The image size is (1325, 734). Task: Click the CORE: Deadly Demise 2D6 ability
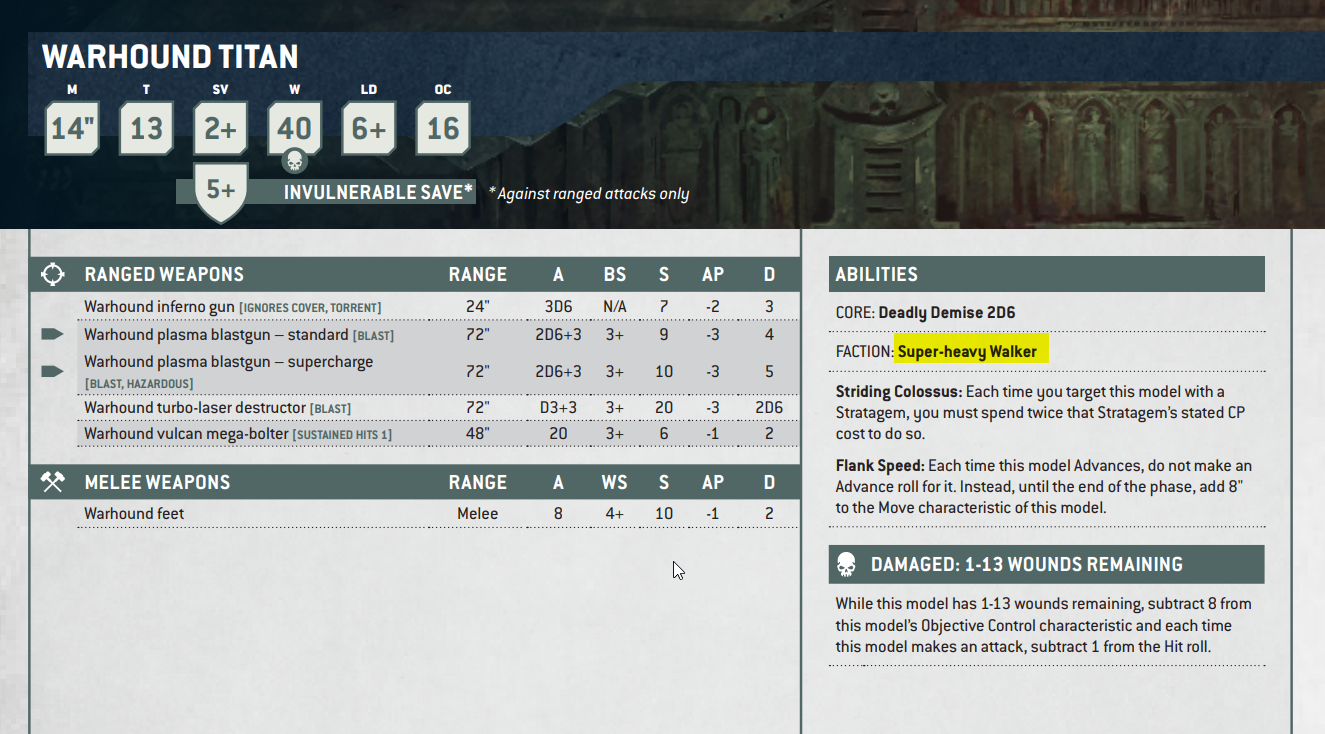(925, 313)
